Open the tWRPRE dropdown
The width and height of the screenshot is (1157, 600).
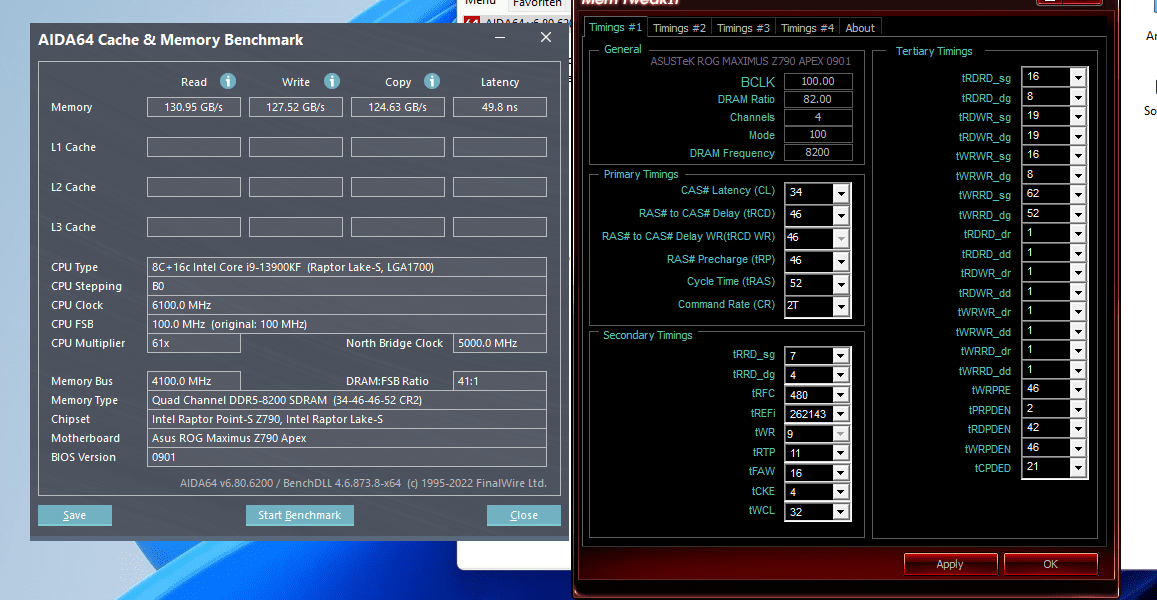(1078, 389)
